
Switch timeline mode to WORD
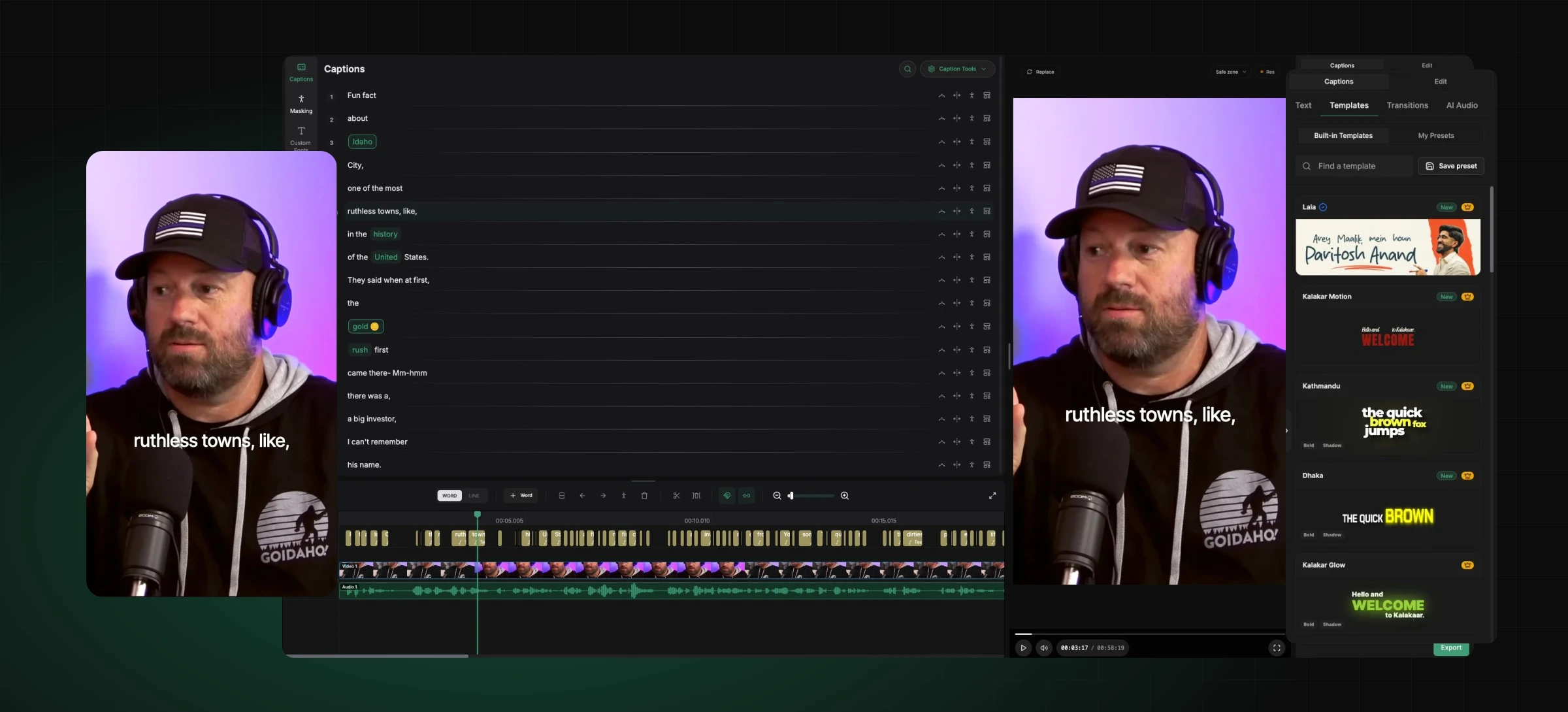449,496
